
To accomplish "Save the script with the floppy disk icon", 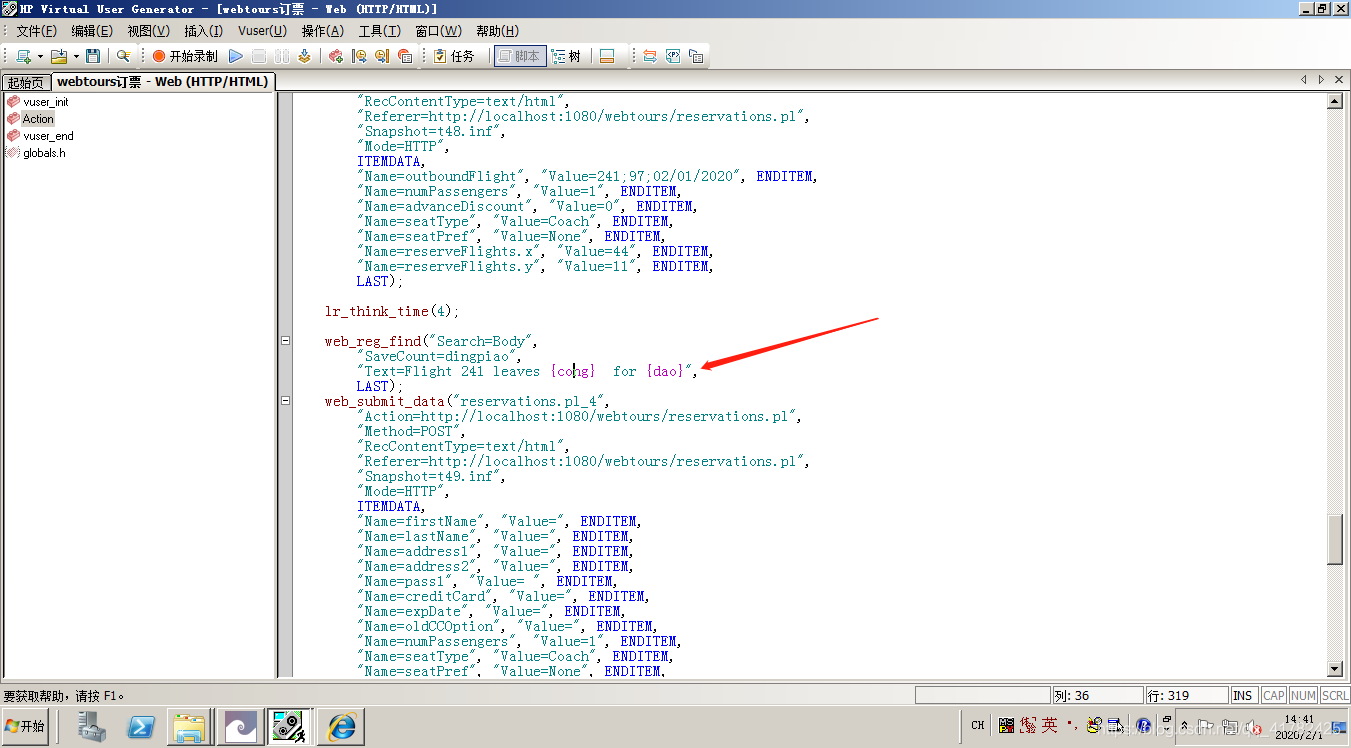I will pyautogui.click(x=93, y=56).
